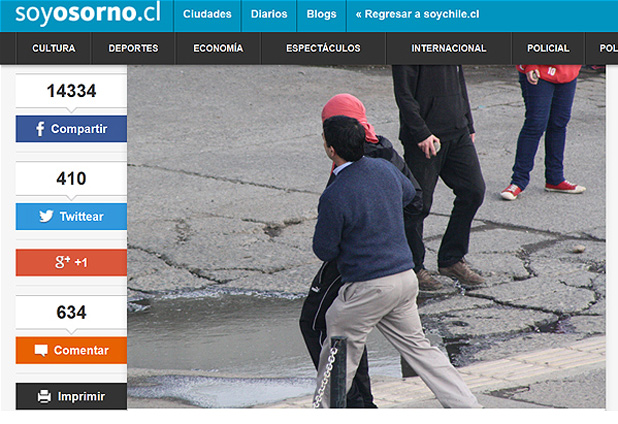Select the Cultura category tab
The width and height of the screenshot is (618, 424).
click(53, 48)
